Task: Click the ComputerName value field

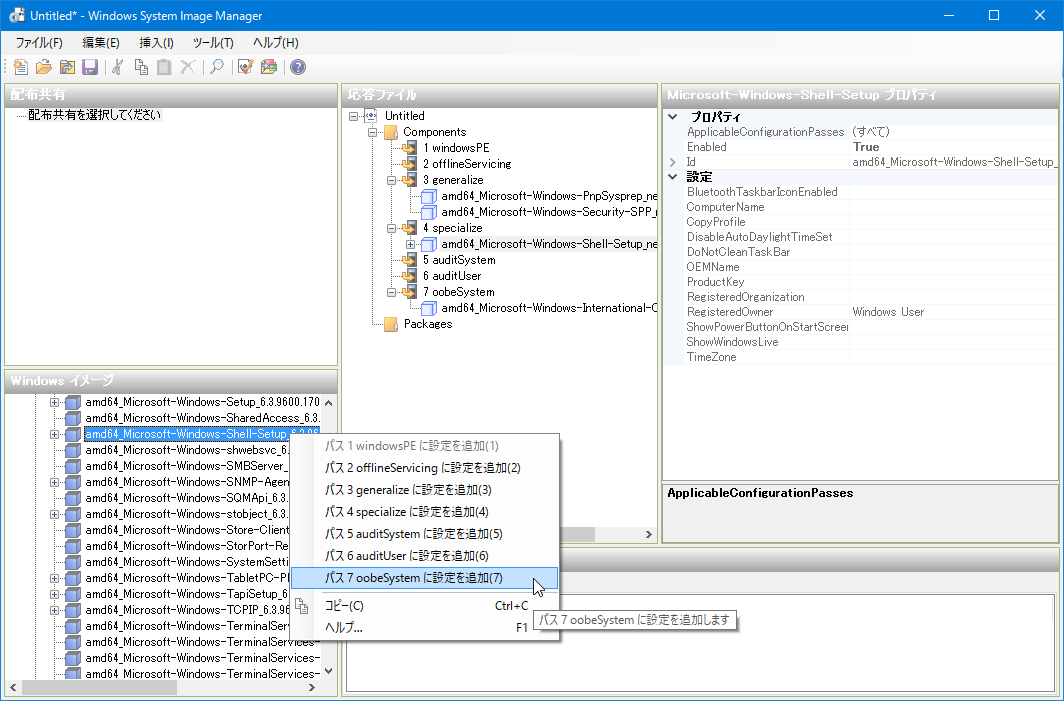Action: coord(953,207)
